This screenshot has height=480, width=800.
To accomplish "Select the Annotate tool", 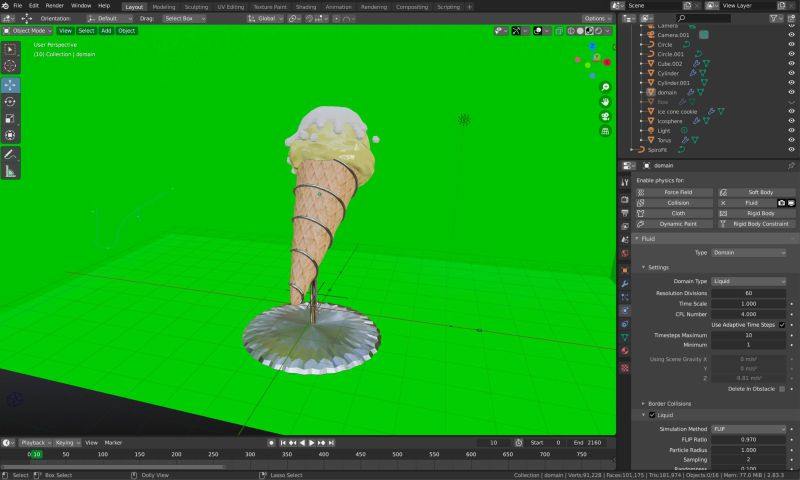I will (10, 155).
